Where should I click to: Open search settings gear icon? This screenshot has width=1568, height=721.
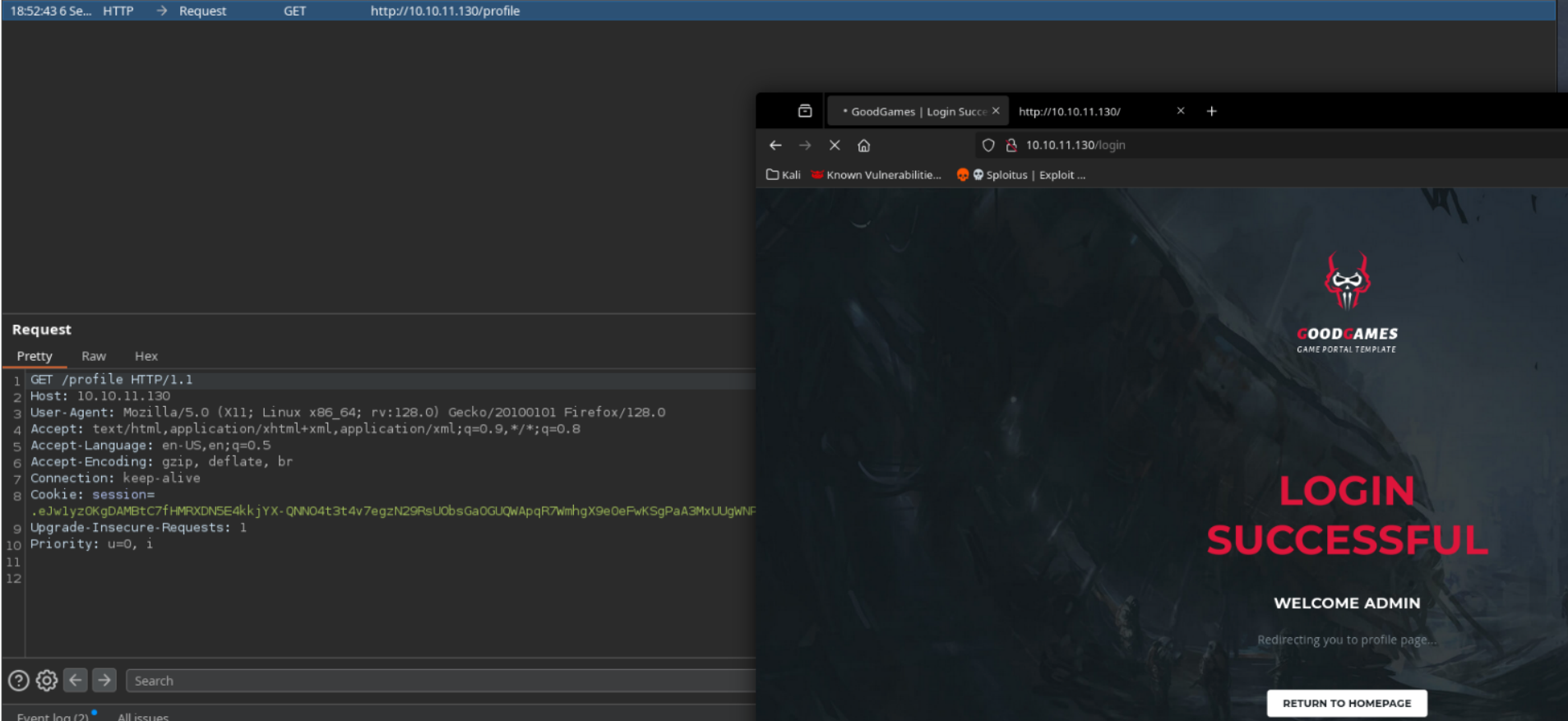tap(47, 681)
